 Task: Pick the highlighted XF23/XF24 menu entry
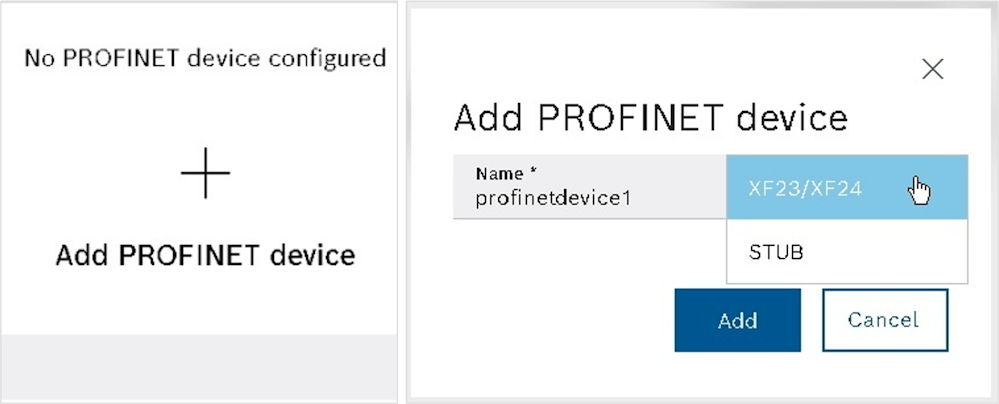click(x=847, y=187)
